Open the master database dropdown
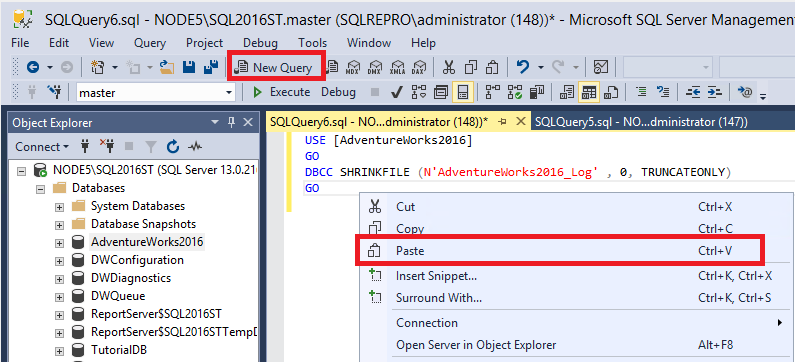 tap(230, 93)
